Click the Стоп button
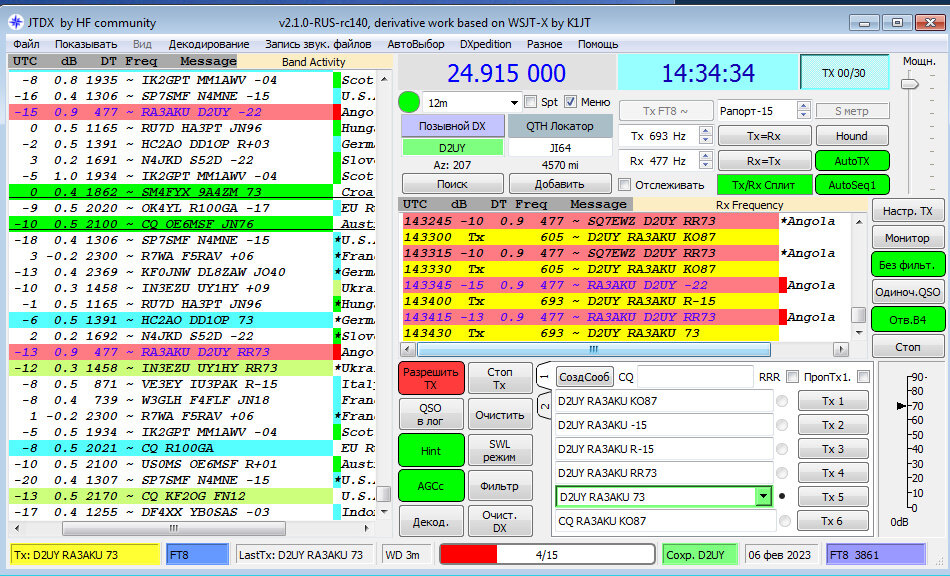The width and height of the screenshot is (950, 576). pyautogui.click(x=908, y=346)
